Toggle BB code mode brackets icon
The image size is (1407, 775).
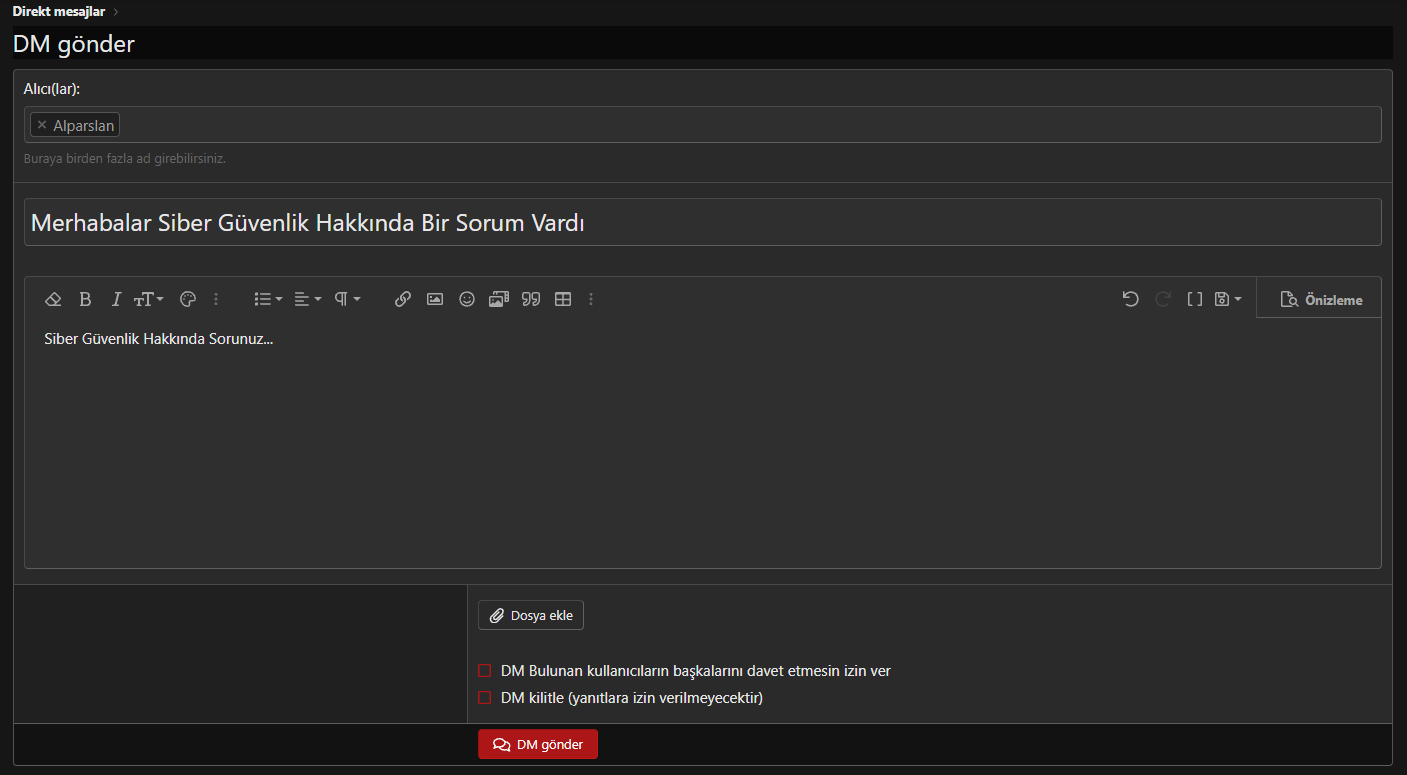1195,299
